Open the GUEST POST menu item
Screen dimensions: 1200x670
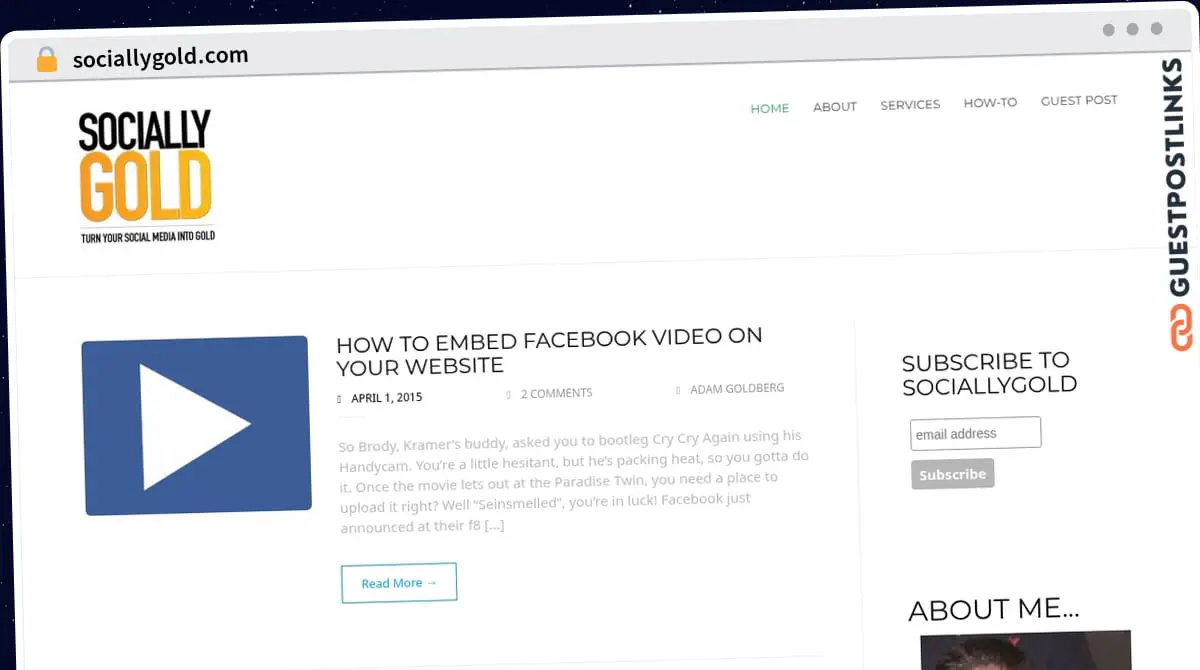1079,101
